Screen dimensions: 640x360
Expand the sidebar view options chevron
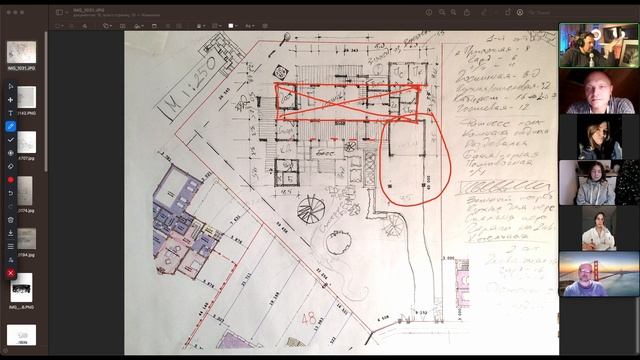coord(66,13)
